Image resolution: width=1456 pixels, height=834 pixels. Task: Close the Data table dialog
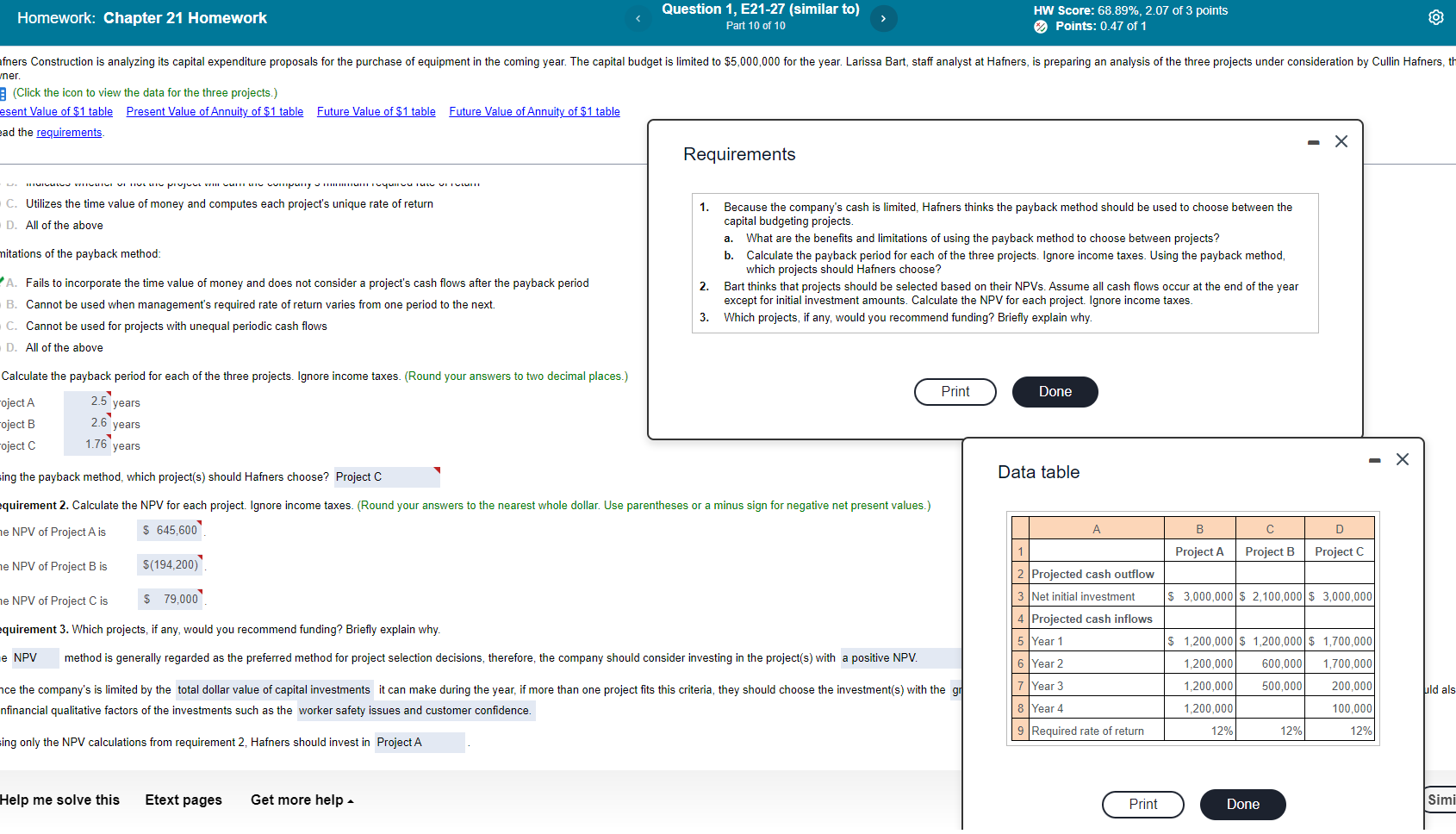point(1403,459)
